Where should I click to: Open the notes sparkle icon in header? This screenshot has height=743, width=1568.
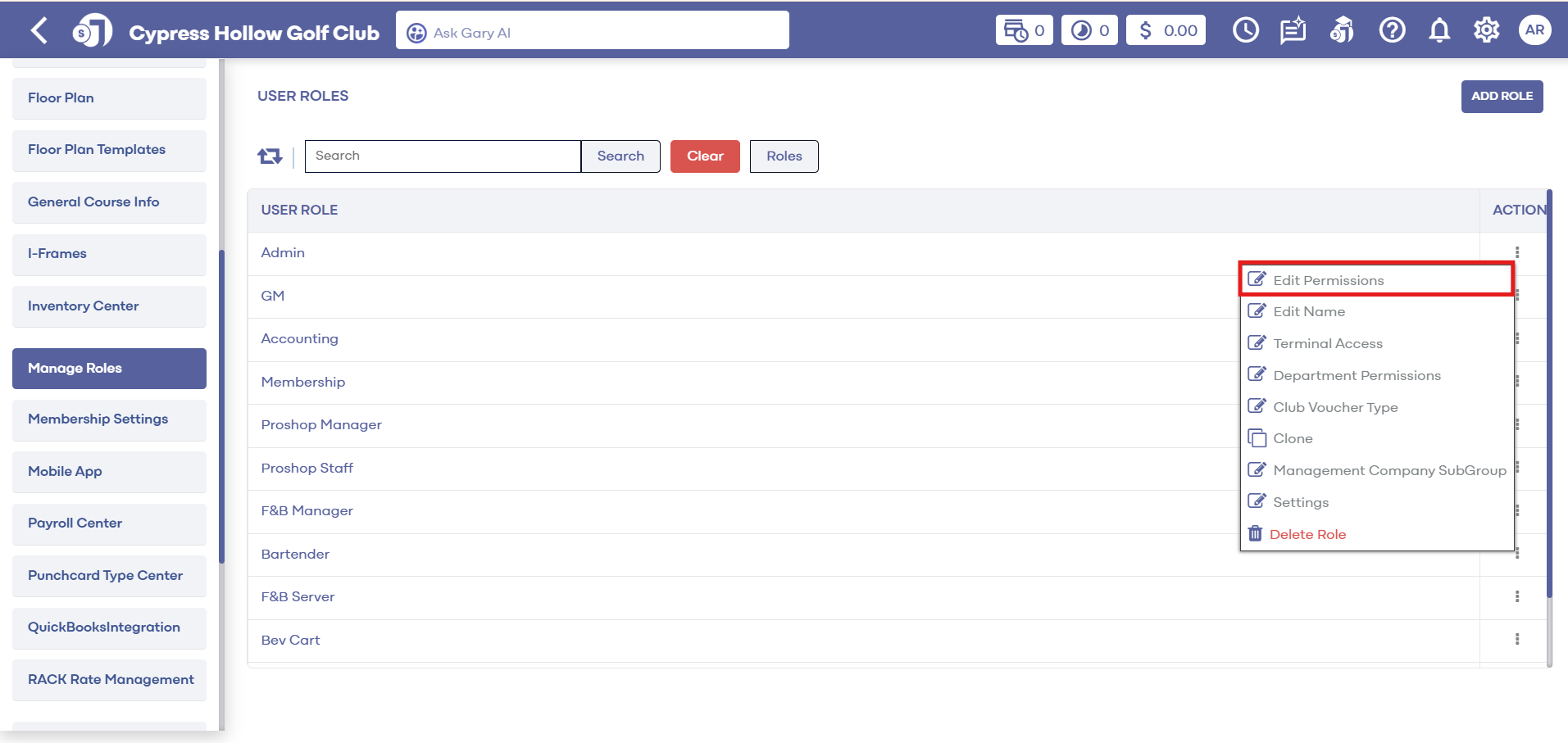[1293, 31]
